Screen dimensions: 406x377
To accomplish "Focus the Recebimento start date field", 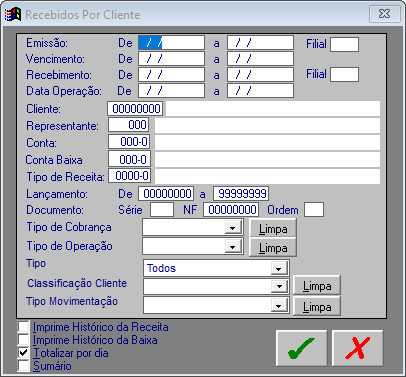I will coord(171,75).
